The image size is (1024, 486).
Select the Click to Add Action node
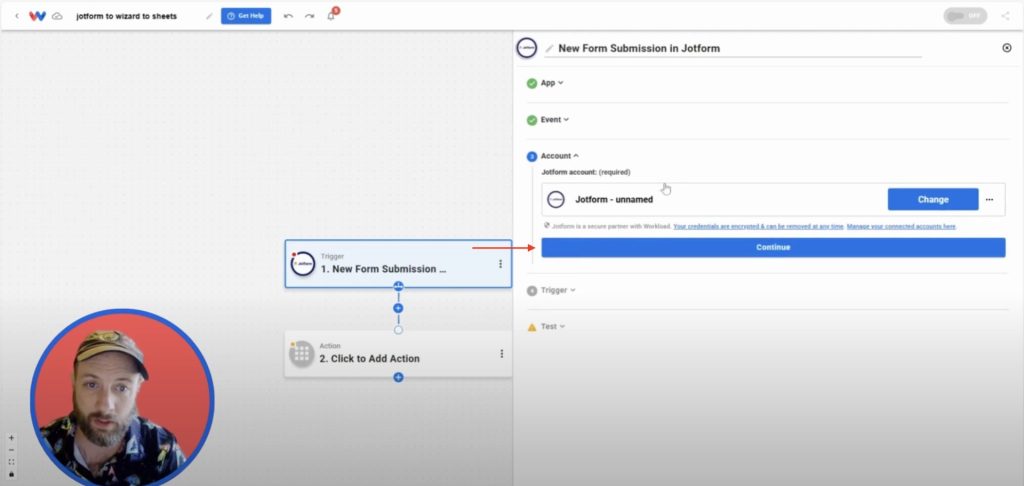click(398, 353)
